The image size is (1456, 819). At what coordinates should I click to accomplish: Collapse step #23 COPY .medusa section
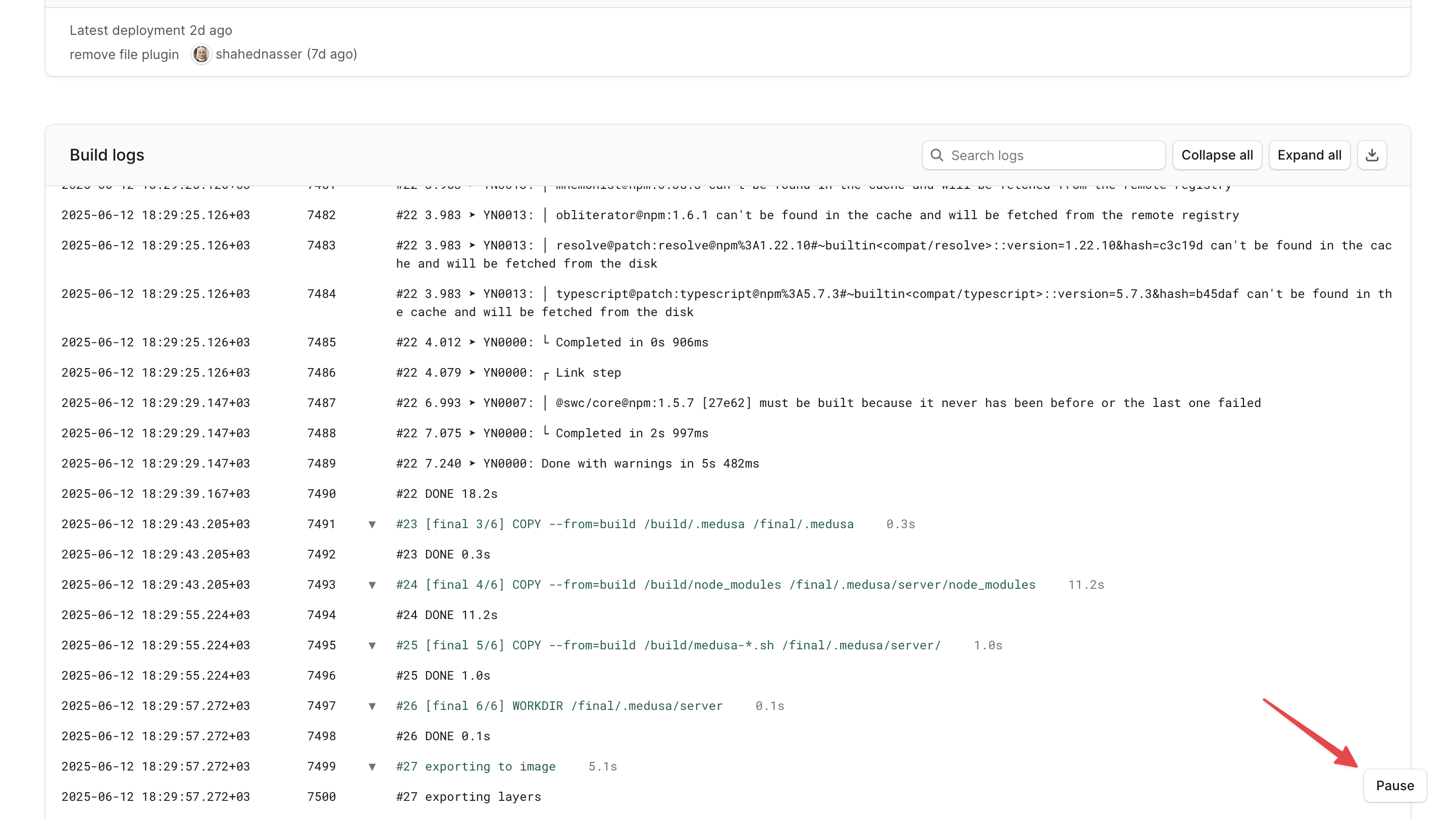pyautogui.click(x=372, y=525)
